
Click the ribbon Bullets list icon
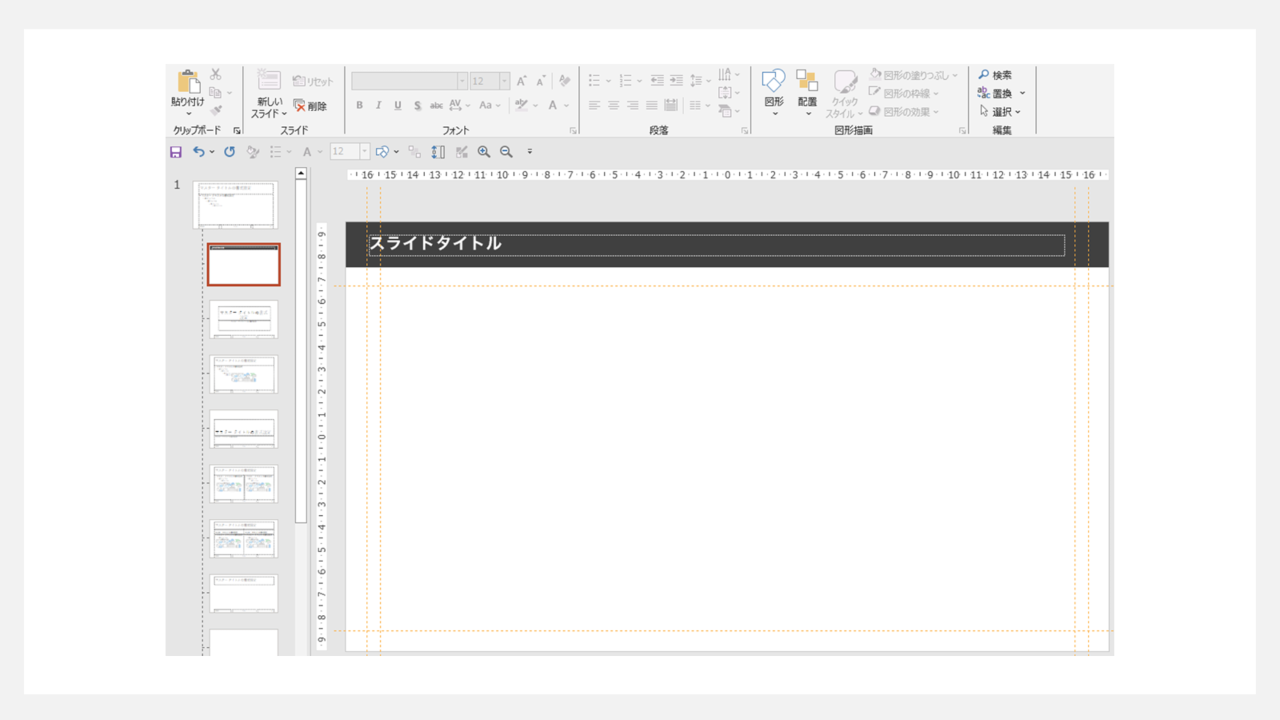click(x=594, y=80)
